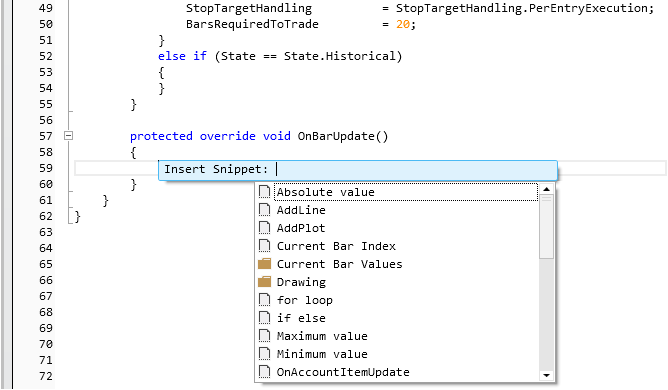Collapse the OnBarUpdate method region

click(68, 136)
